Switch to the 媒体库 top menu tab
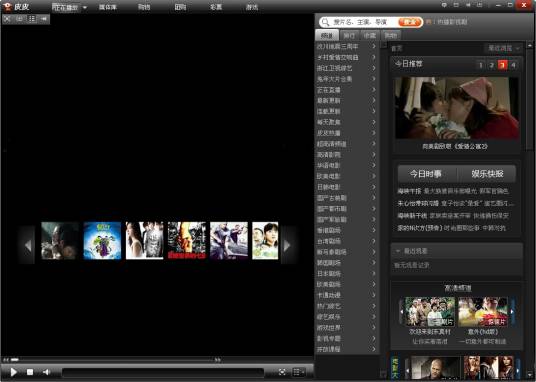This screenshot has width=536, height=382. tap(108, 7)
